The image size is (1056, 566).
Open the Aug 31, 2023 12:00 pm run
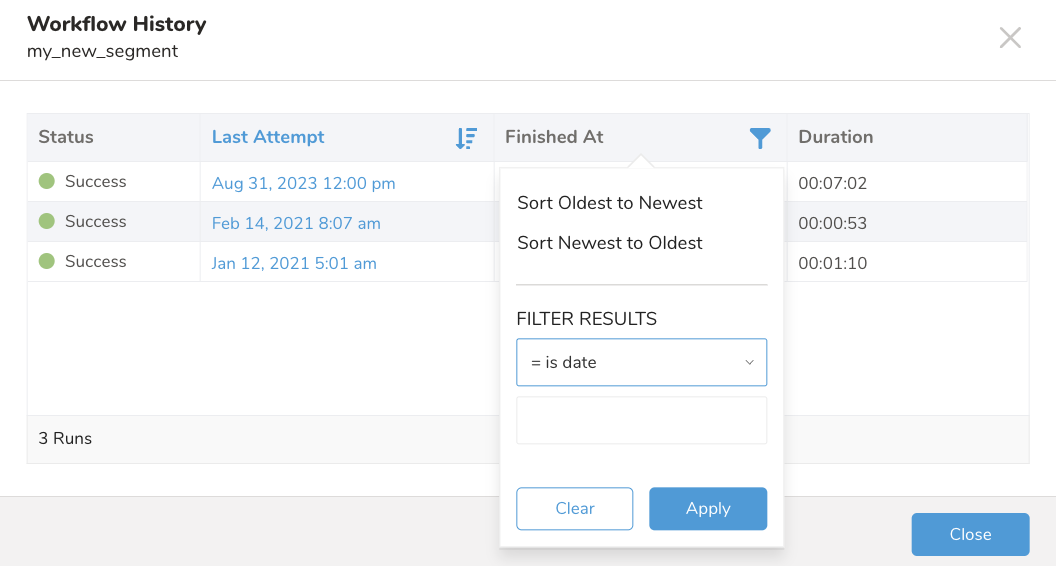point(304,183)
